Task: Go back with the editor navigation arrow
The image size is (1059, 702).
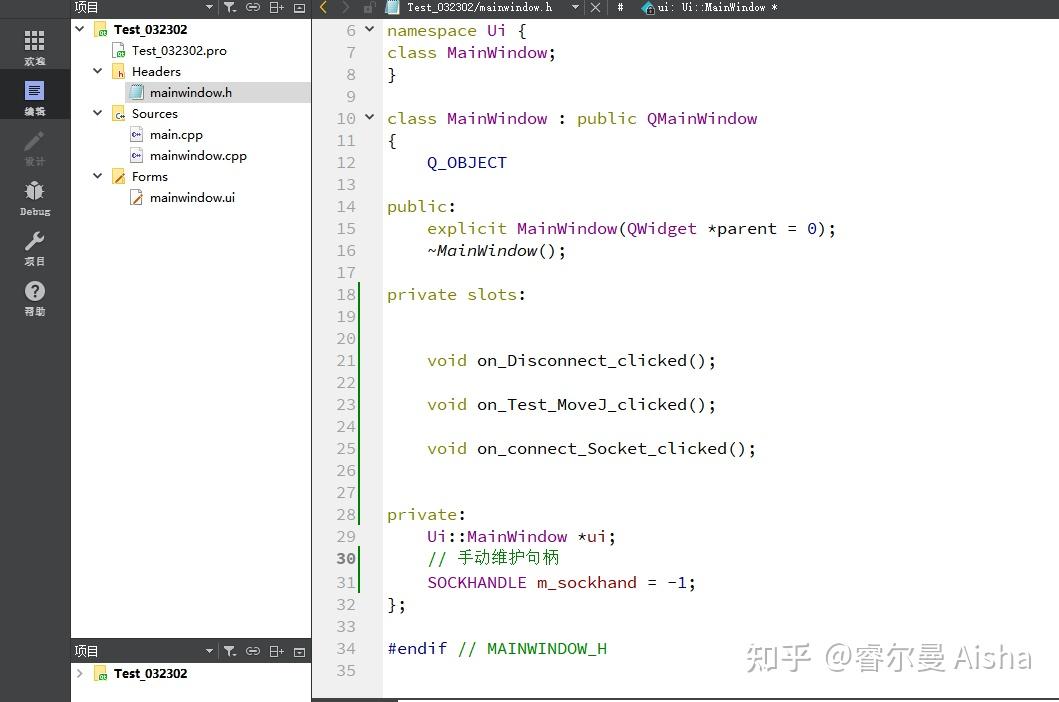Action: pos(324,7)
